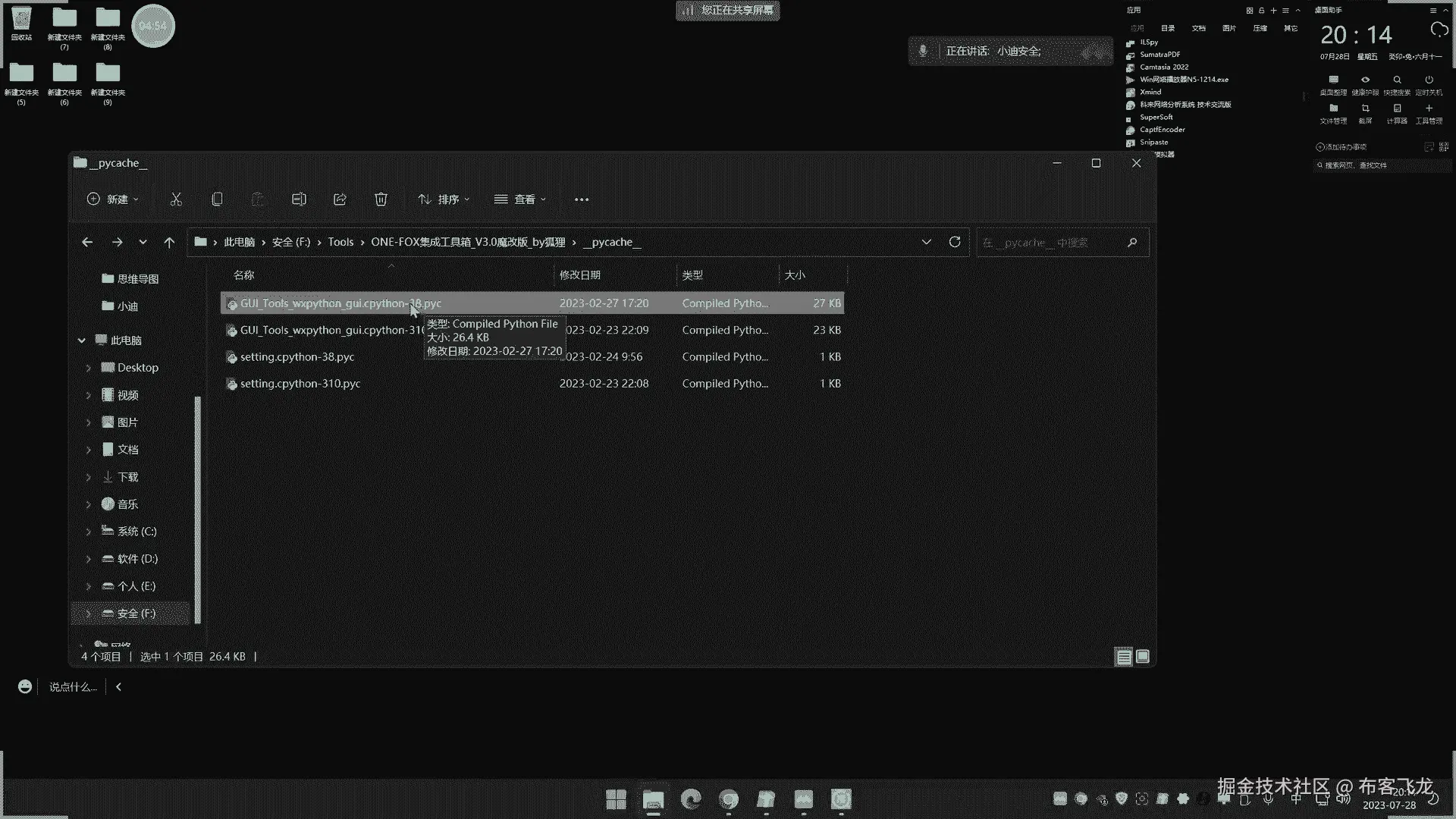Go up one folder level
1456x819 pixels.
click(169, 243)
